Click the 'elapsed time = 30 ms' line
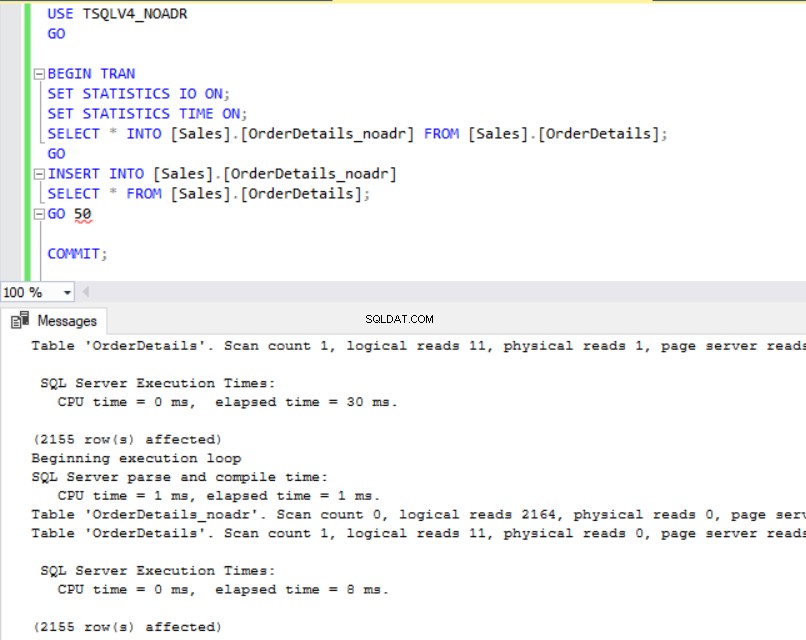Image resolution: width=806 pixels, height=640 pixels. (x=227, y=402)
